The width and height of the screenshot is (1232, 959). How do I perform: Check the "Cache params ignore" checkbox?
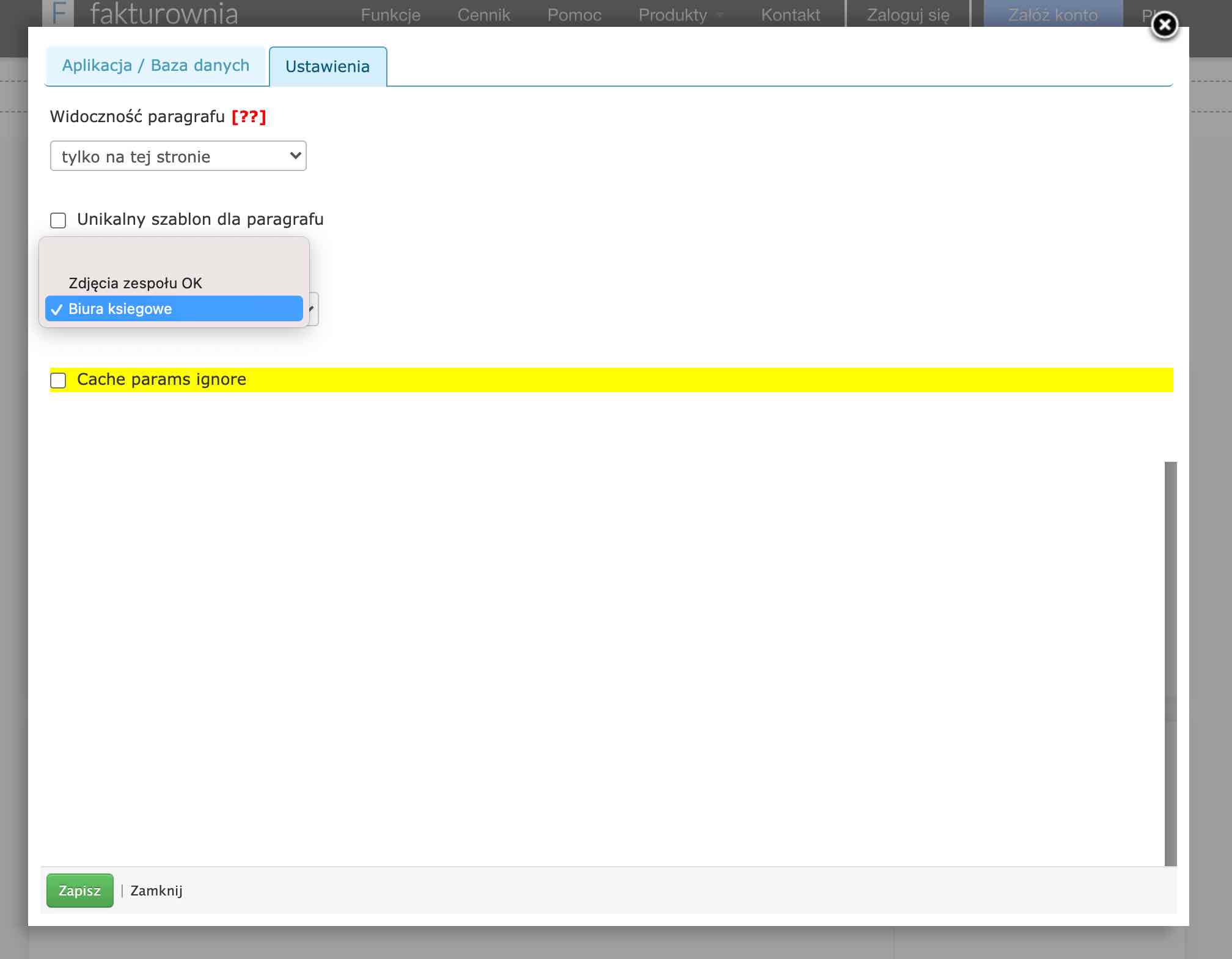58,381
